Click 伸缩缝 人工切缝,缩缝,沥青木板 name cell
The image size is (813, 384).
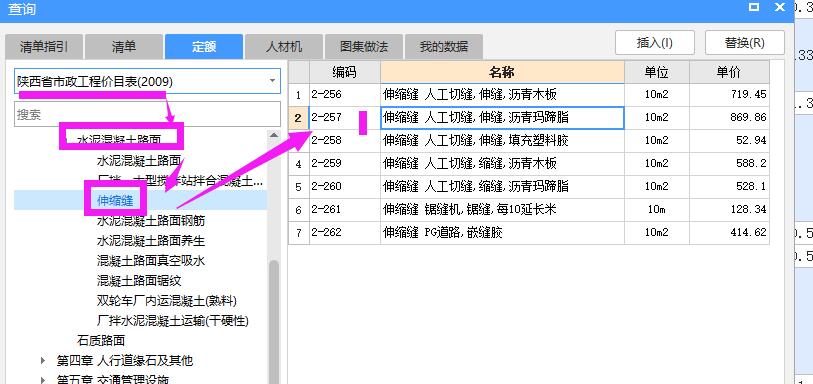[x=502, y=163]
